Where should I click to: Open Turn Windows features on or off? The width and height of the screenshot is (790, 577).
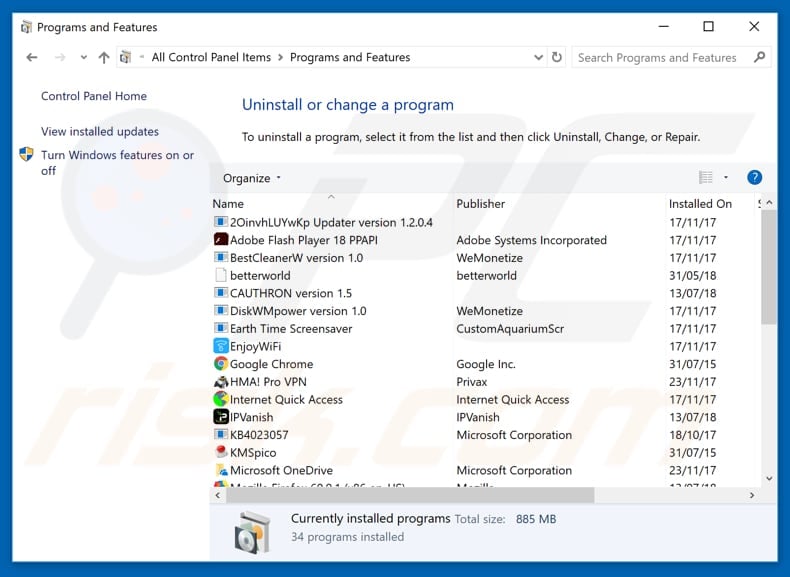click(117, 163)
